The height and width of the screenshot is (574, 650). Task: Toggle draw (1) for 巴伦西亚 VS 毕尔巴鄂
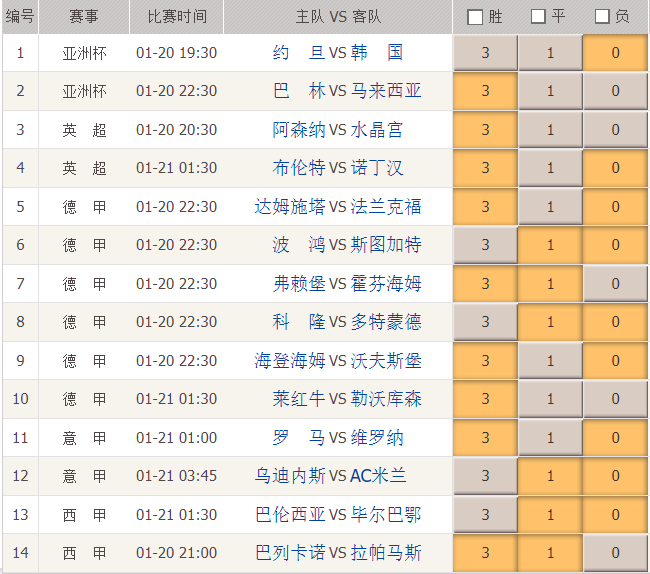(551, 515)
